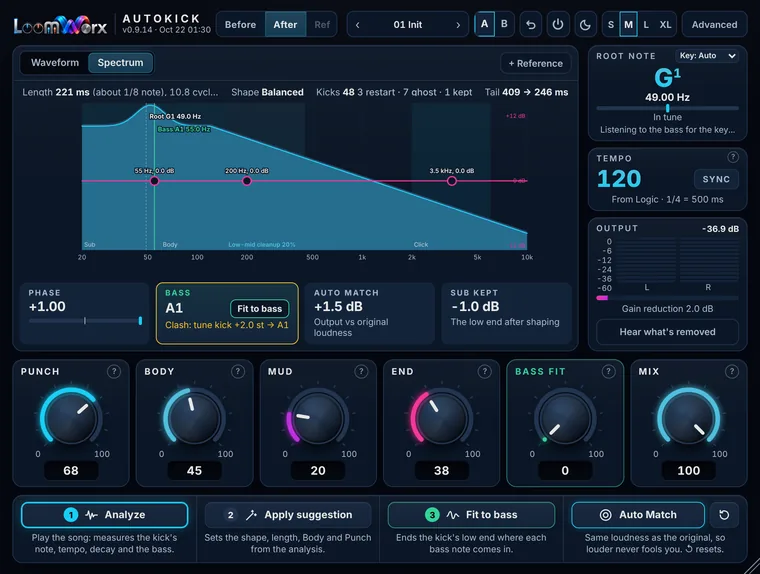Viewport: 760px width, 574px height.
Task: Set window size to XL
Action: tap(665, 24)
